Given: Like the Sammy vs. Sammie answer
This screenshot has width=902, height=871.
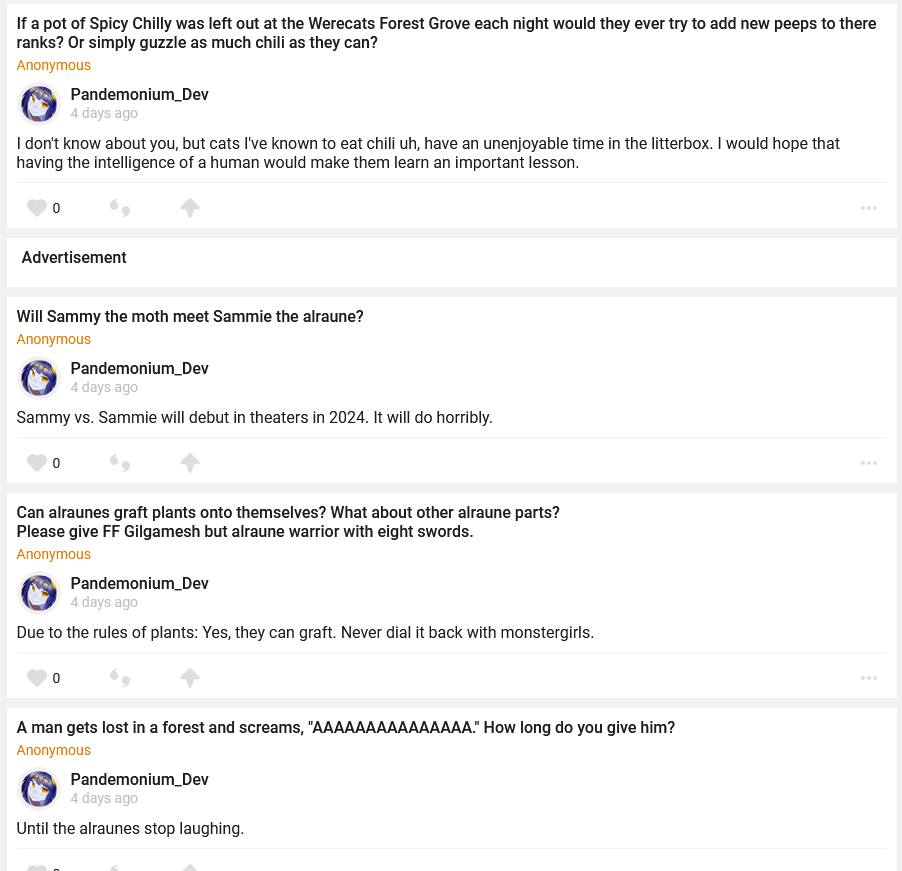Looking at the screenshot, I should [x=37, y=463].
